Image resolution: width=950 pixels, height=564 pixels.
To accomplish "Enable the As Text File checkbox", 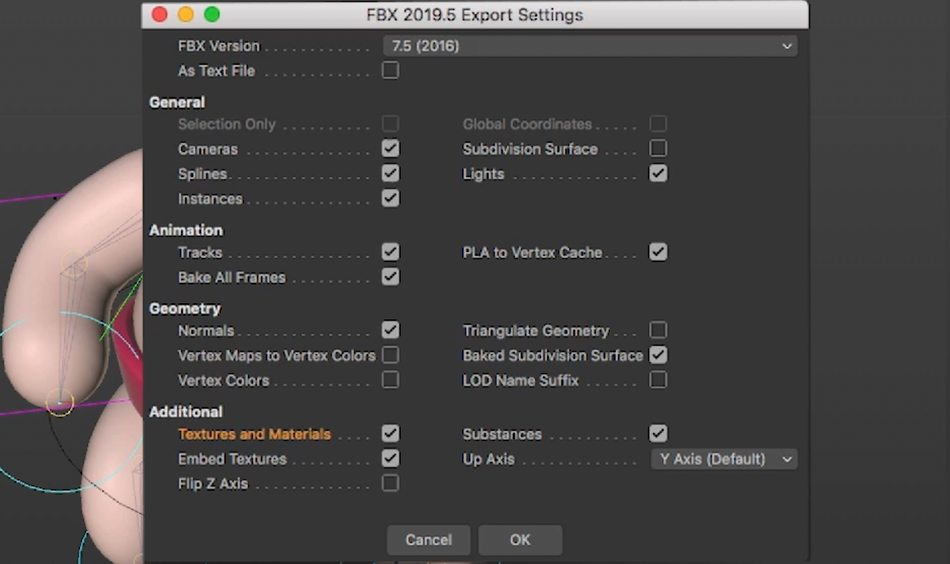I will (391, 70).
